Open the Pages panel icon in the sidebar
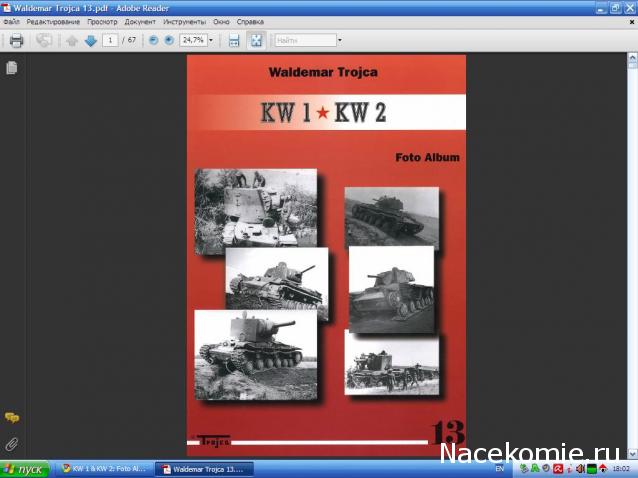Screen dimensions: 638x478 [x=12, y=68]
